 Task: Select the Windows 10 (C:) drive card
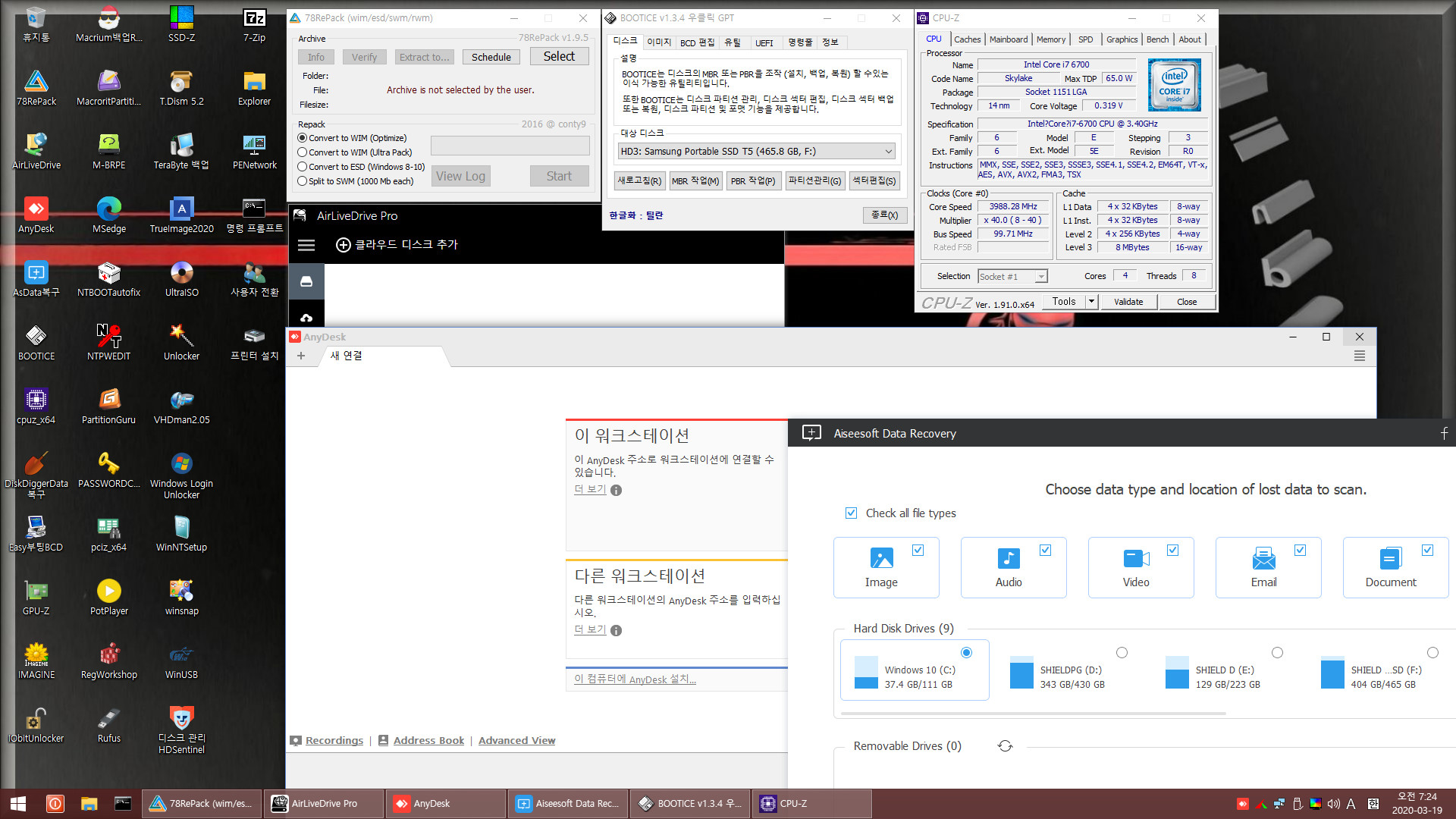915,670
